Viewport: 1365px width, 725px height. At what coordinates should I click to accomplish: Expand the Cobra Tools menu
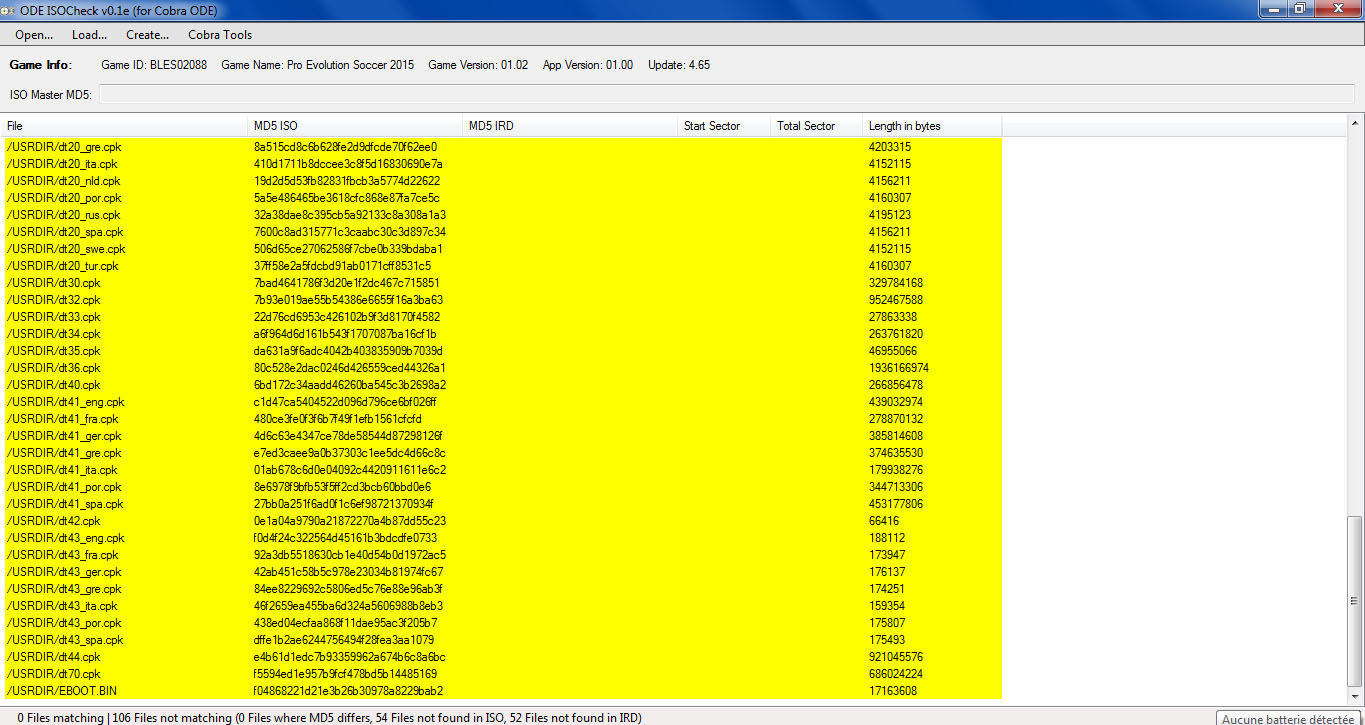coord(220,35)
